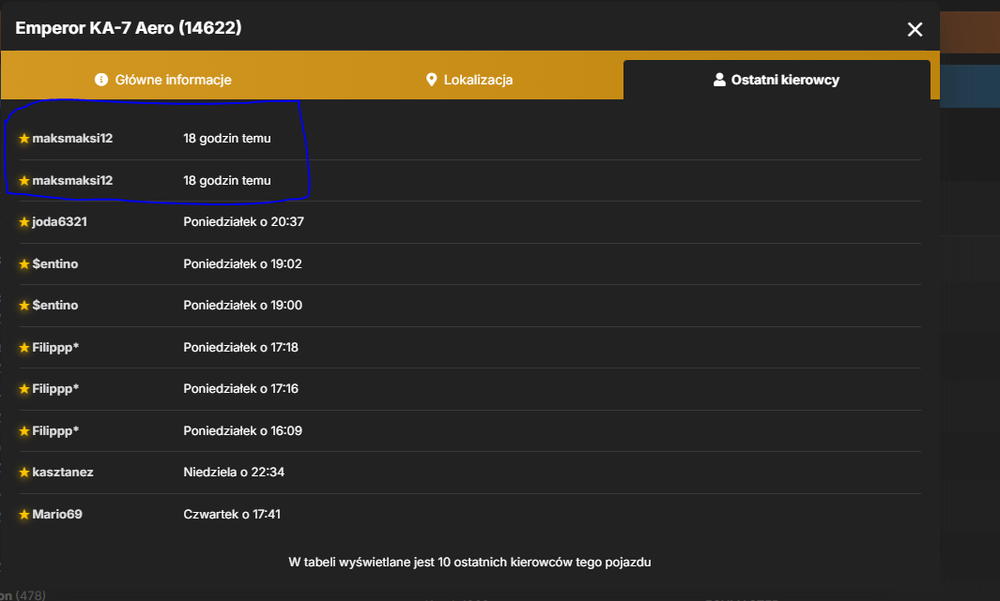Click the location pin icon in Lokalizacja tab
The image size is (1000, 601).
[x=432, y=80]
